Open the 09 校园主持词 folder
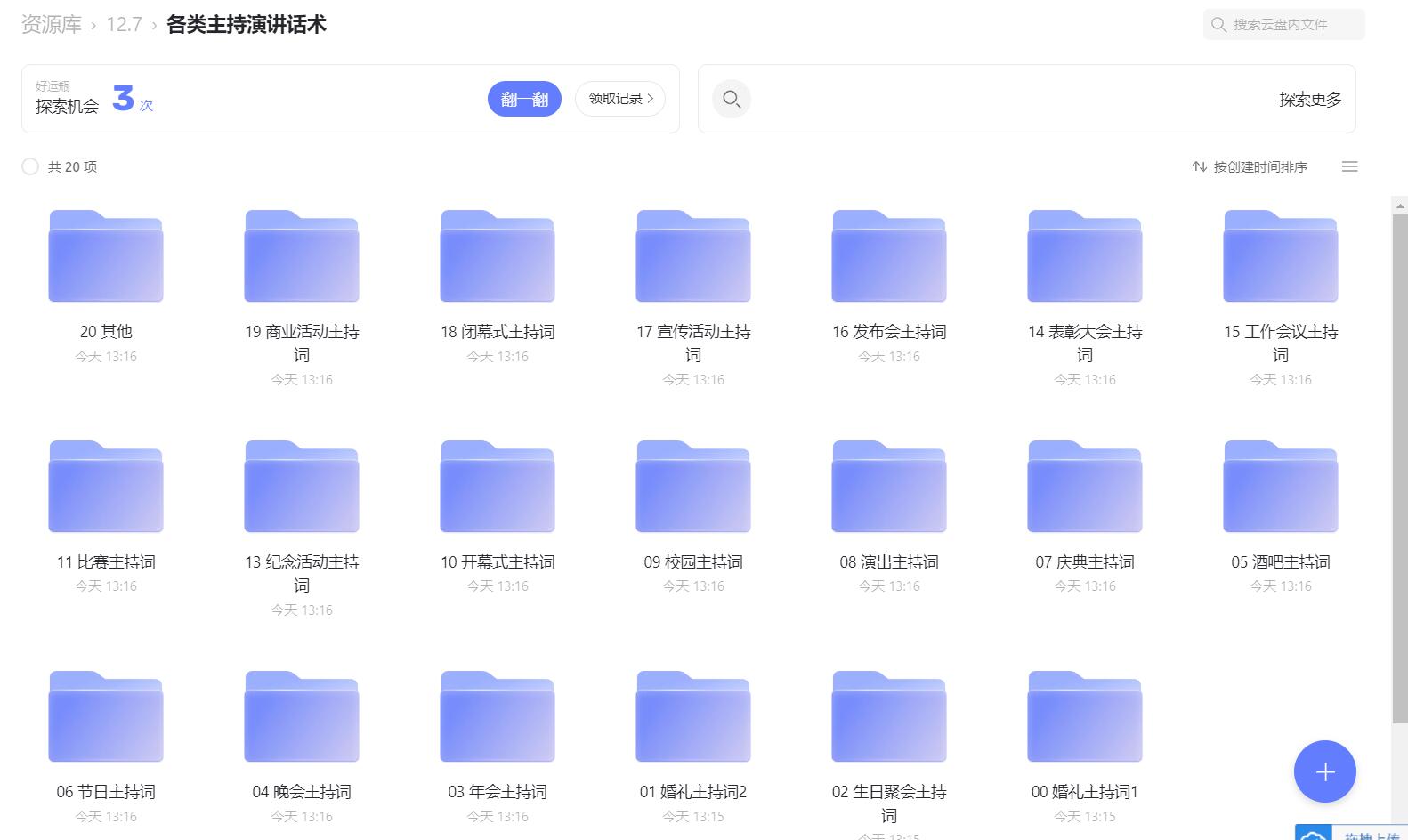1408x840 pixels. [693, 488]
